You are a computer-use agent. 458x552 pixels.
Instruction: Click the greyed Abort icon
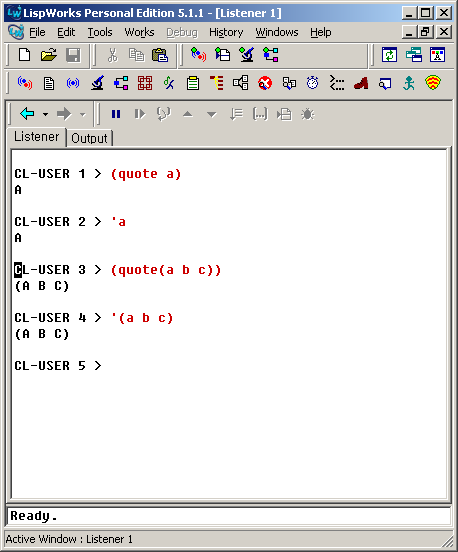(164, 114)
